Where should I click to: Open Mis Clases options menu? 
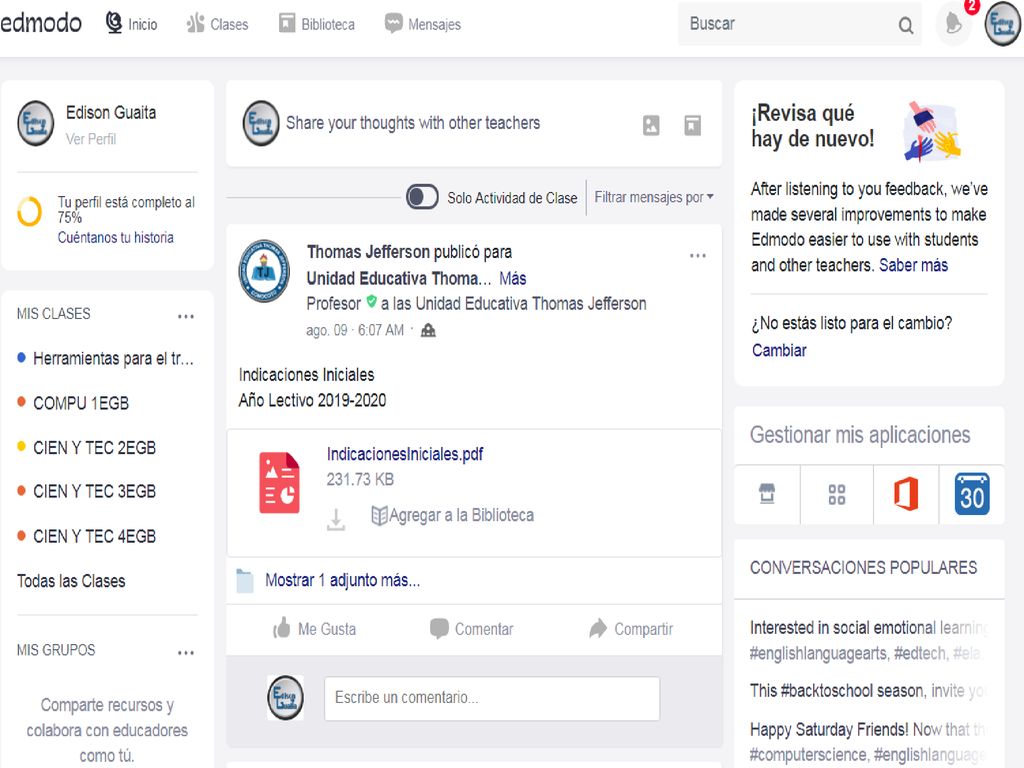point(185,316)
